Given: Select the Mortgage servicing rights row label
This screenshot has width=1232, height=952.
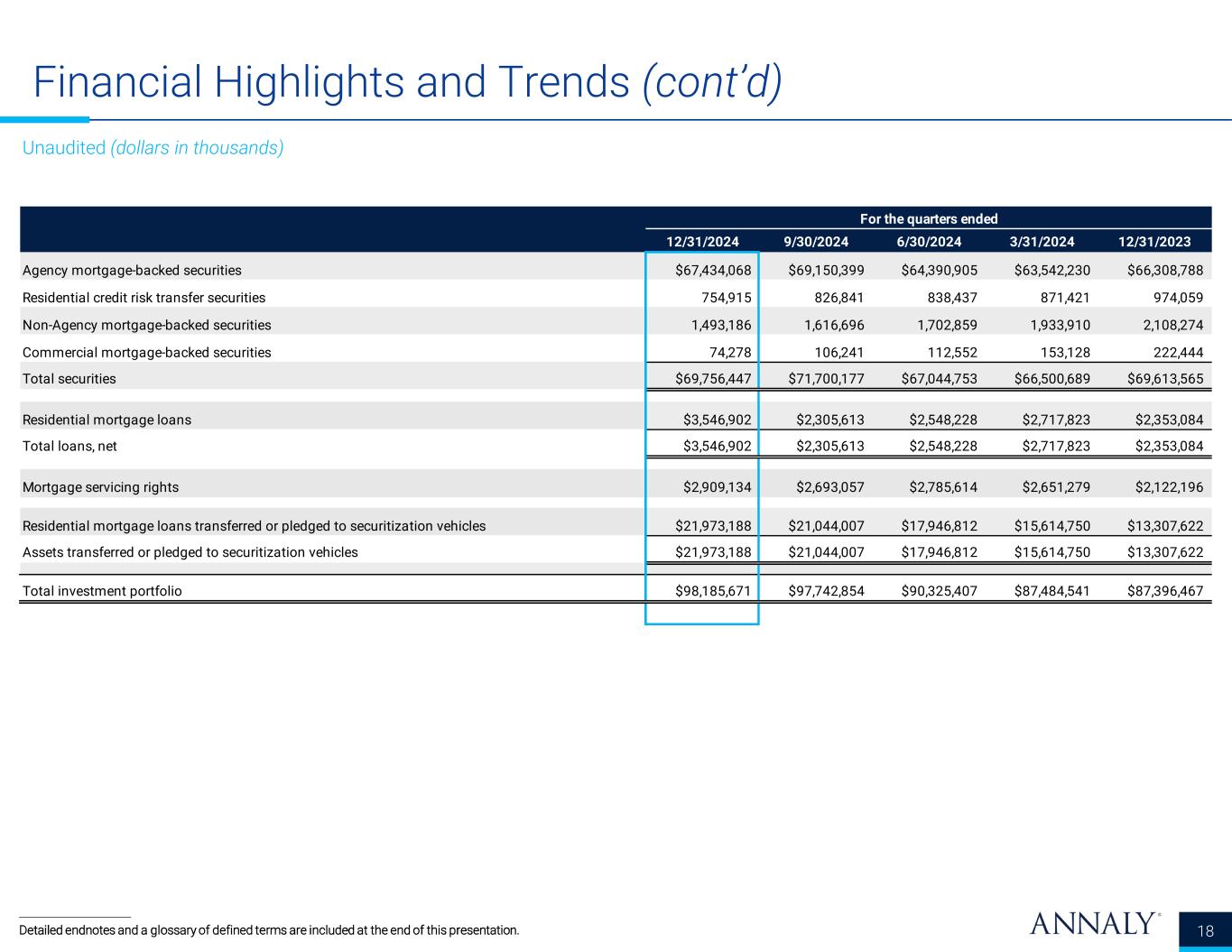Looking at the screenshot, I should 100,487.
